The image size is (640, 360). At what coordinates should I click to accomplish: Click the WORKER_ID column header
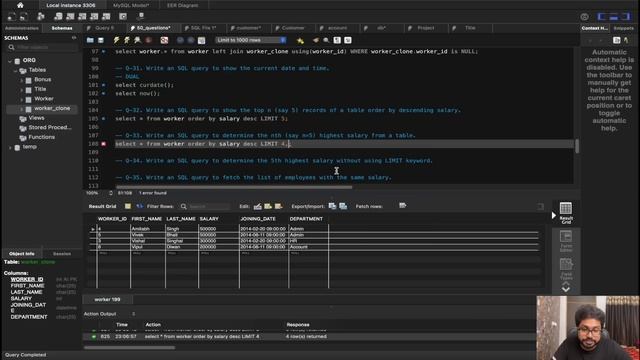[x=112, y=219]
